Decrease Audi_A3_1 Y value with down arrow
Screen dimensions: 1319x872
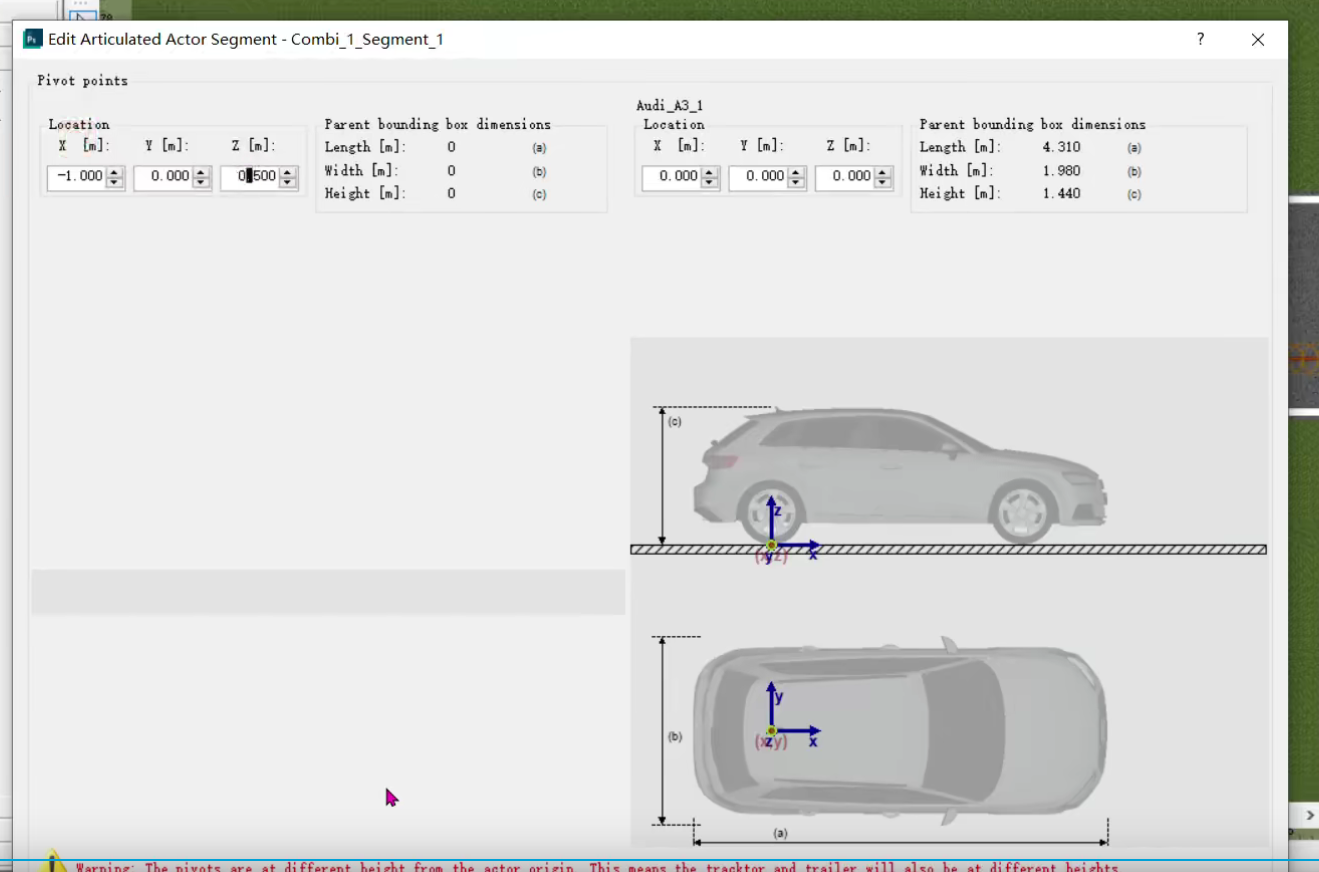(797, 183)
